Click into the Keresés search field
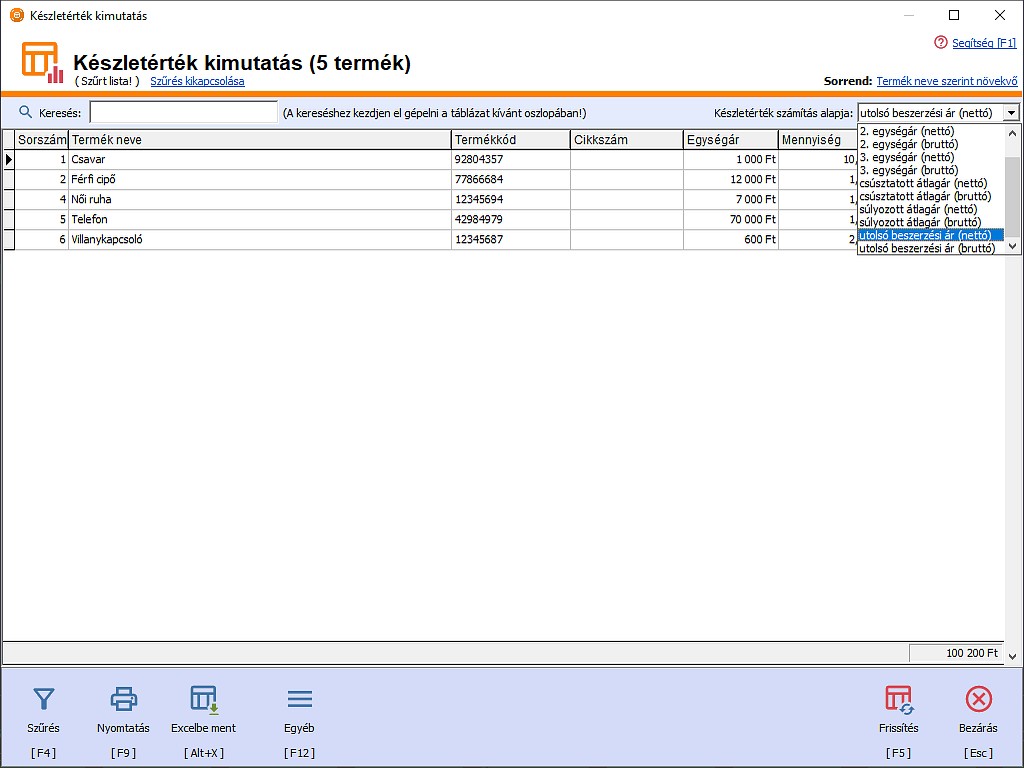The width and height of the screenshot is (1024, 768). pyautogui.click(x=183, y=113)
